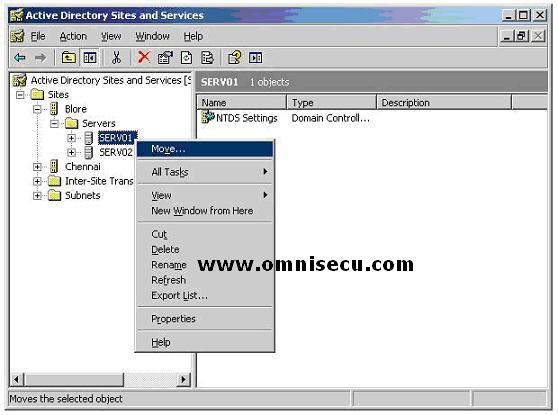
Task: Click the Blore site icon
Action: 54,109
